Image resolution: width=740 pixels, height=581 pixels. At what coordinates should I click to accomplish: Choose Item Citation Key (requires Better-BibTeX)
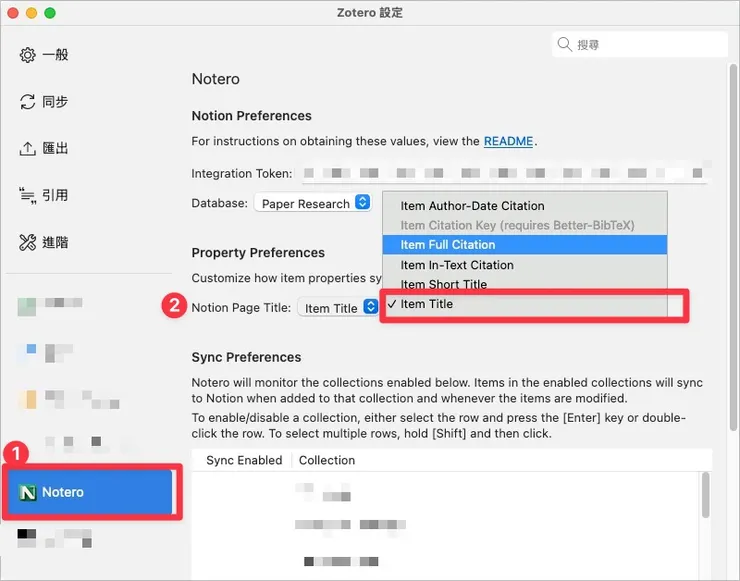[x=525, y=225]
